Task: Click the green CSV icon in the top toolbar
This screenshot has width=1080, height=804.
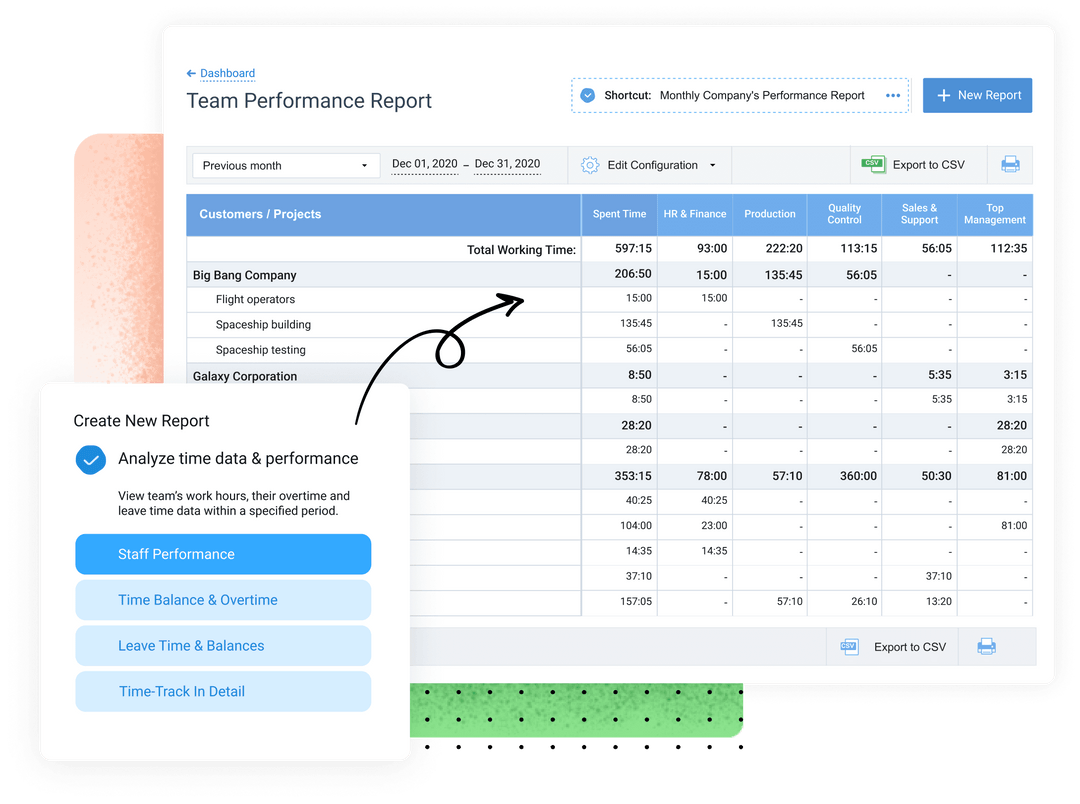Action: tap(873, 165)
